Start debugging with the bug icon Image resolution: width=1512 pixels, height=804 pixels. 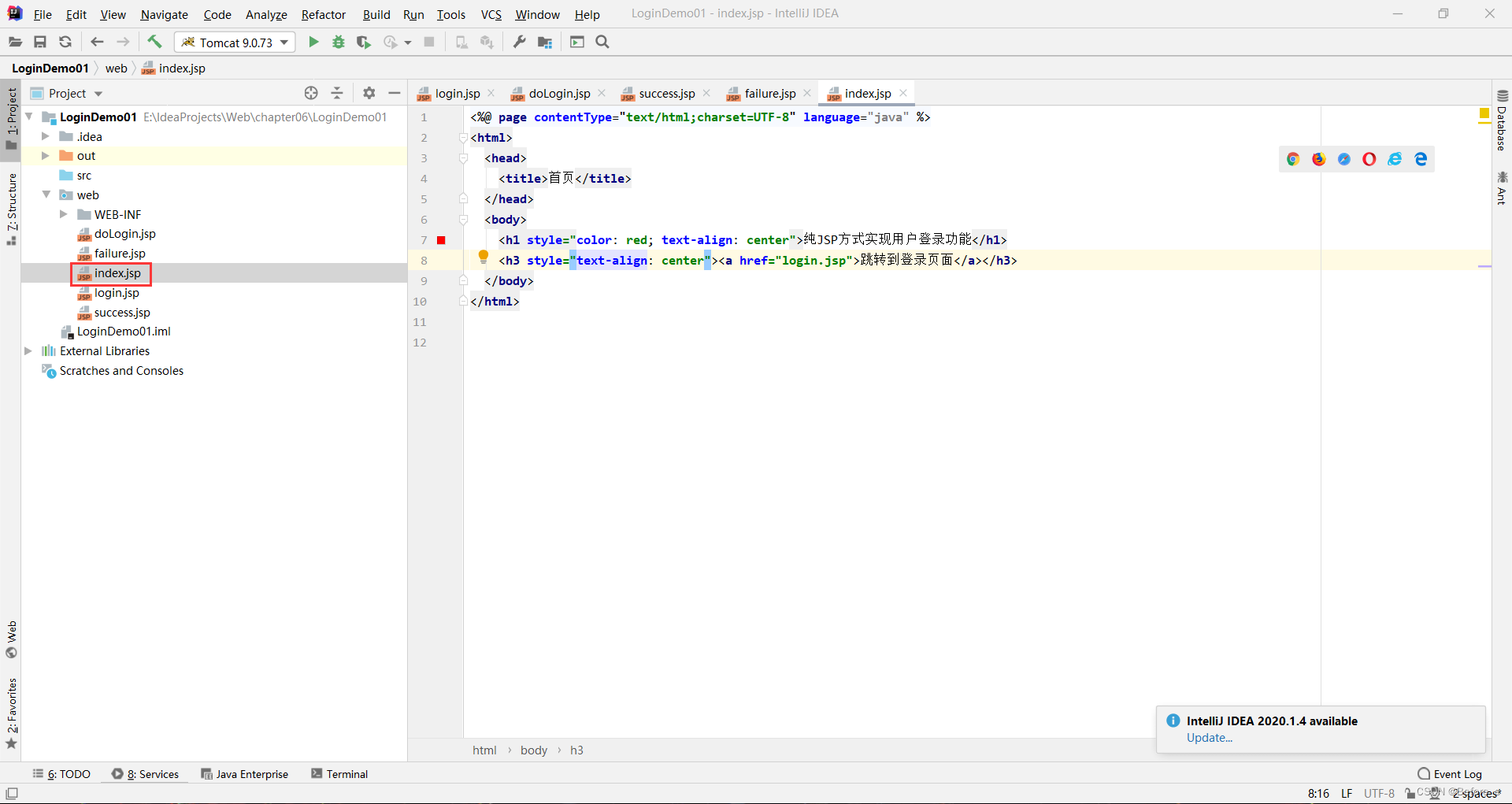tap(339, 42)
